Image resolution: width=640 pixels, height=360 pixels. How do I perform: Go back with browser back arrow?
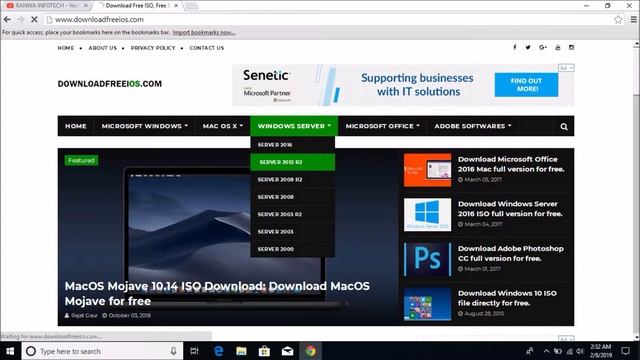click(x=7, y=19)
